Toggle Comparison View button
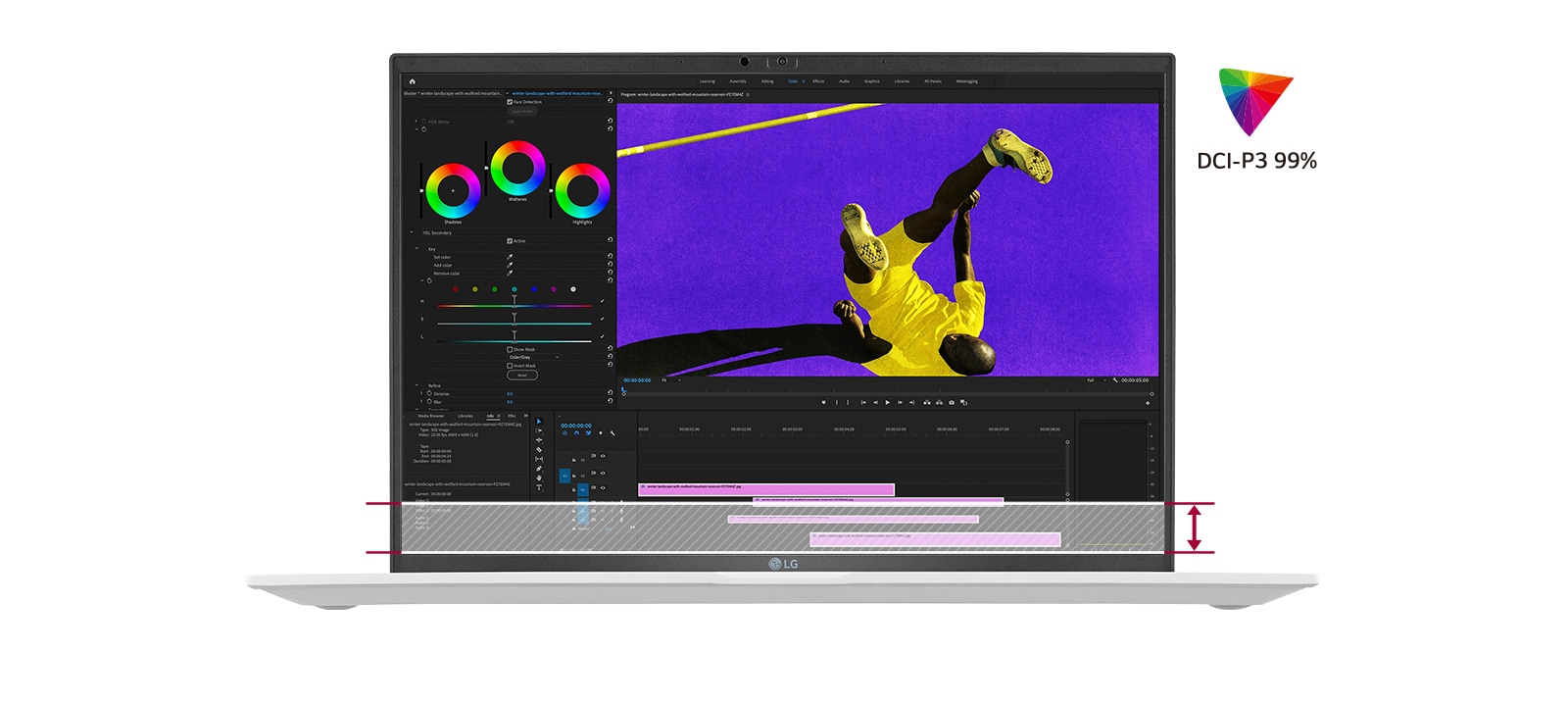The image size is (1568, 704). point(964,402)
